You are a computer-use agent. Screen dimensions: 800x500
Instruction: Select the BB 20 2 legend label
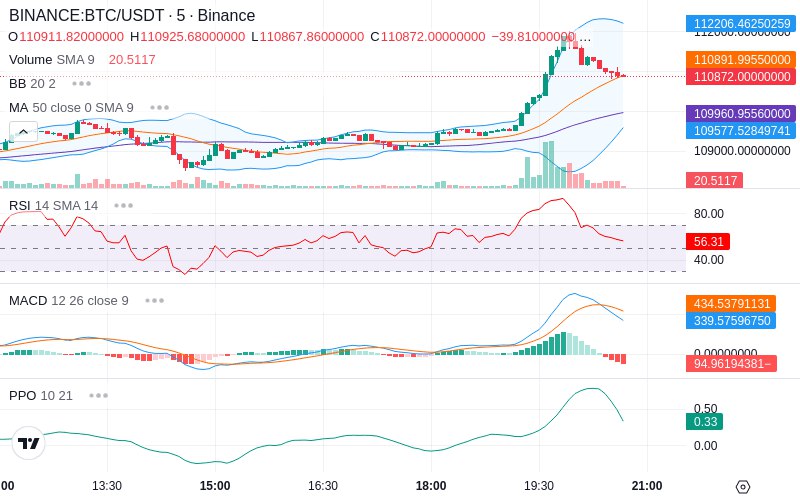coord(32,84)
